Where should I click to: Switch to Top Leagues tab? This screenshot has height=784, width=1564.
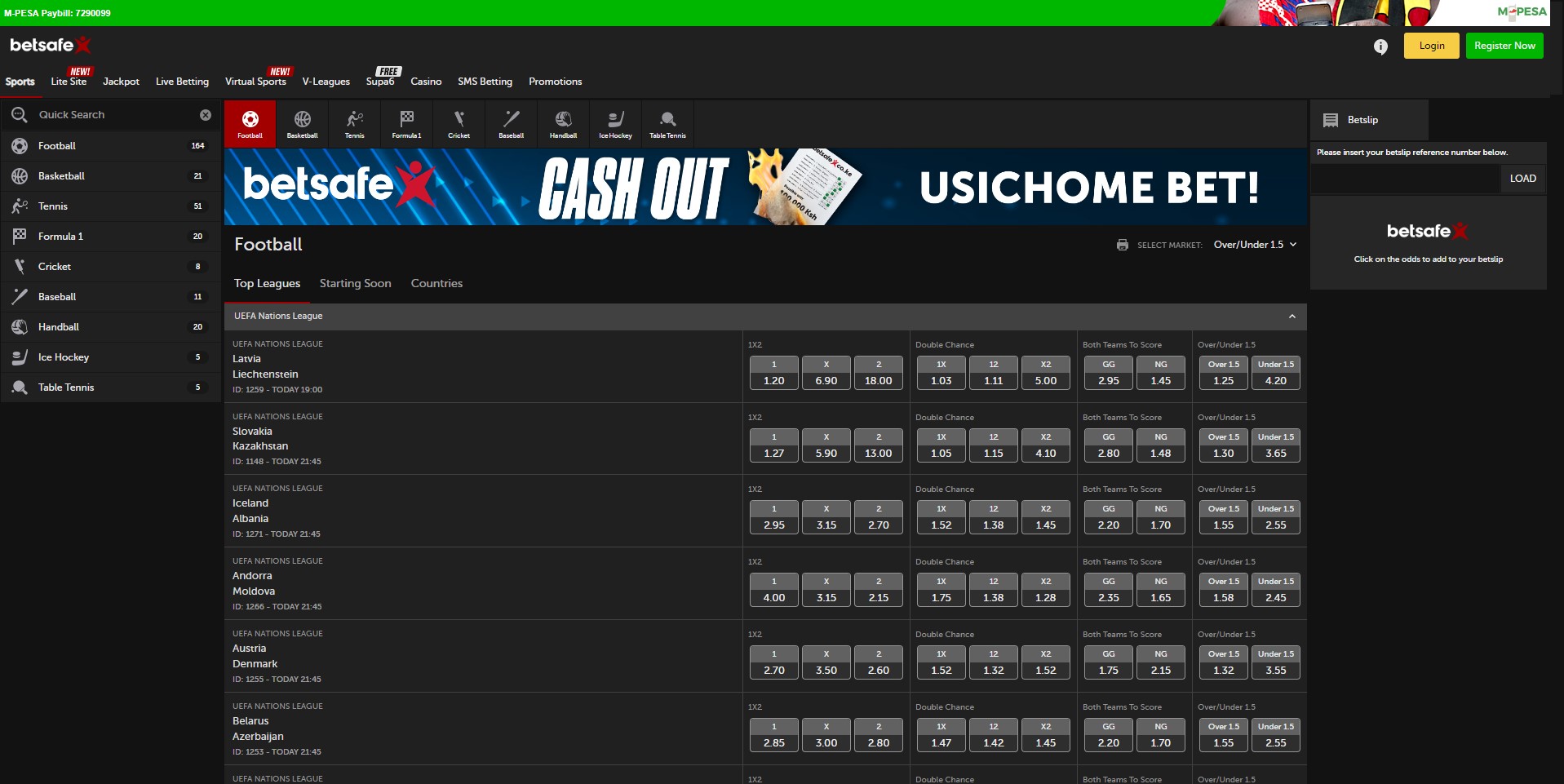(x=267, y=283)
